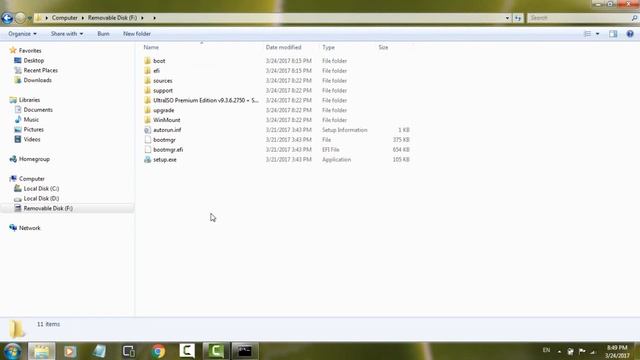Click the Windows Explorer taskbar icon

click(x=41, y=351)
